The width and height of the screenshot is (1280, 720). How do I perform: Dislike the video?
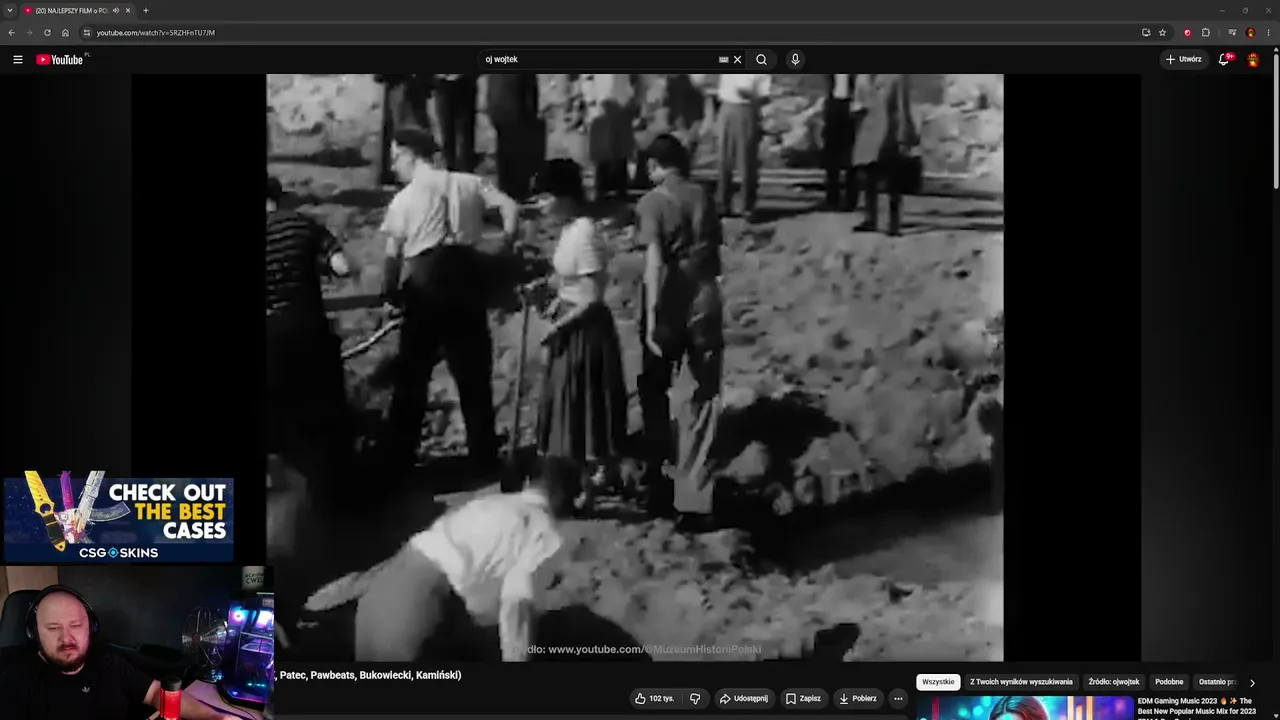tap(695, 698)
